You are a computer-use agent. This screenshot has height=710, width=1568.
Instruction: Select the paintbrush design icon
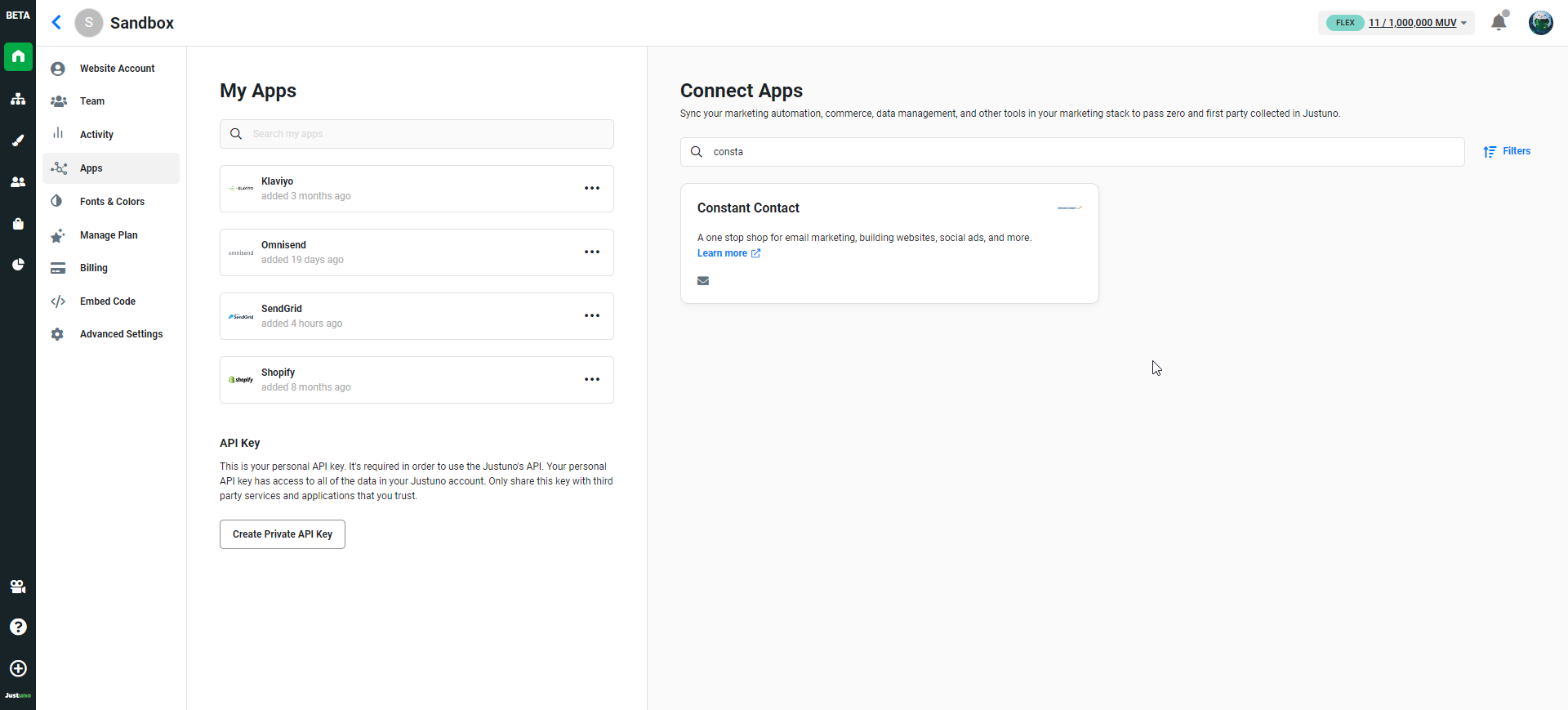18,141
